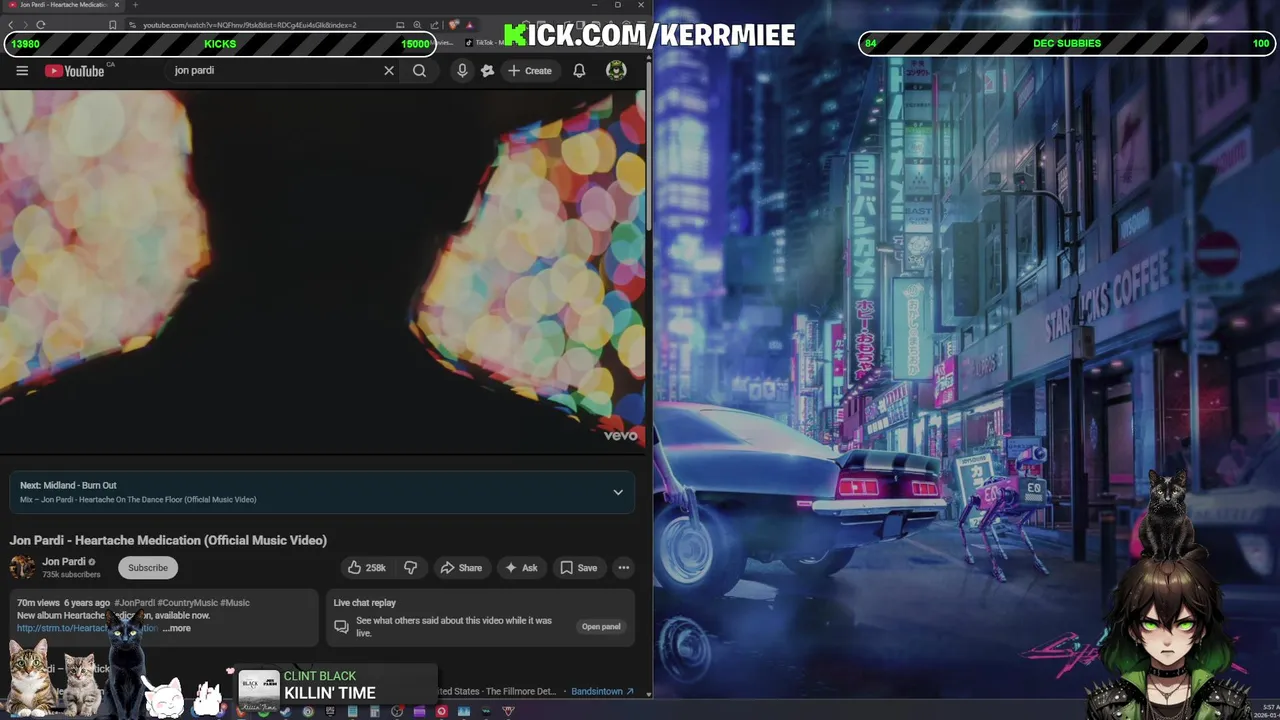The image size is (1280, 720).
Task: Click the #CountryMusic hashtag
Action: coord(187,603)
